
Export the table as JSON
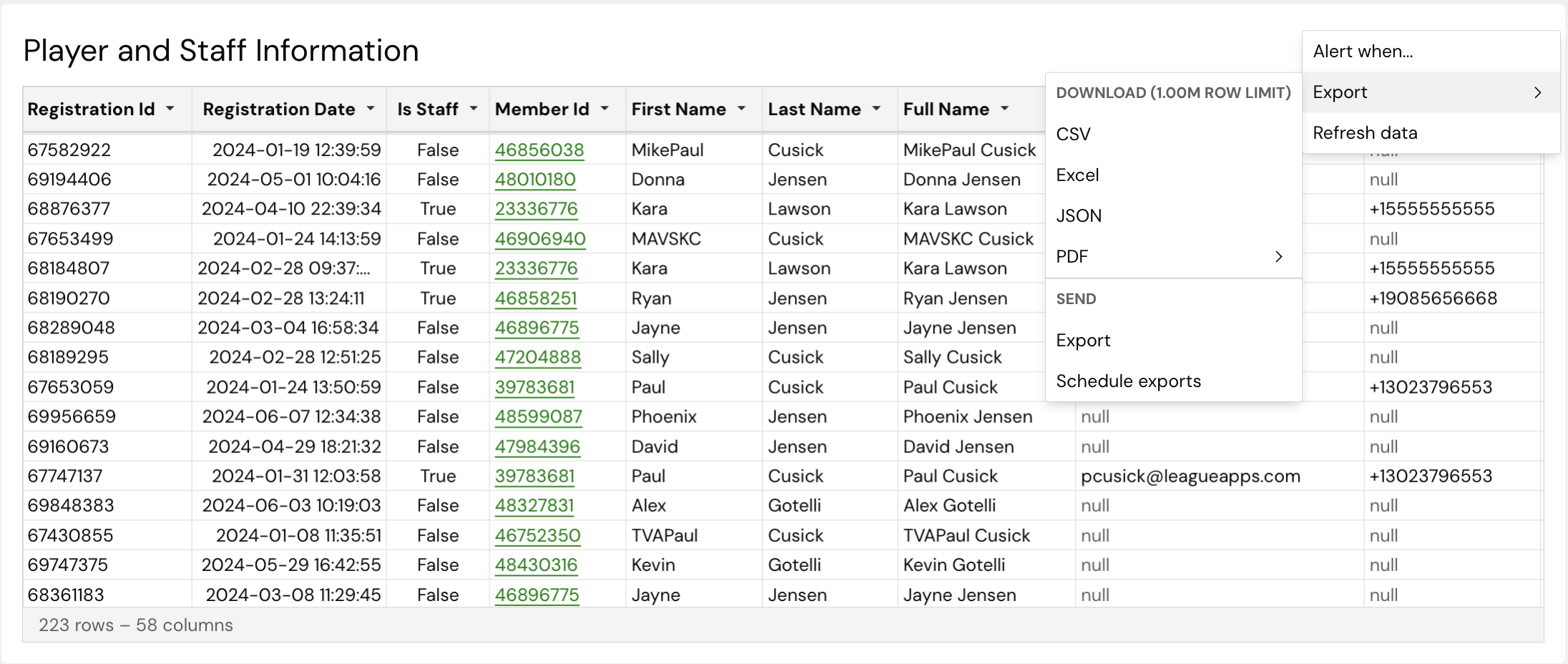tap(1079, 215)
